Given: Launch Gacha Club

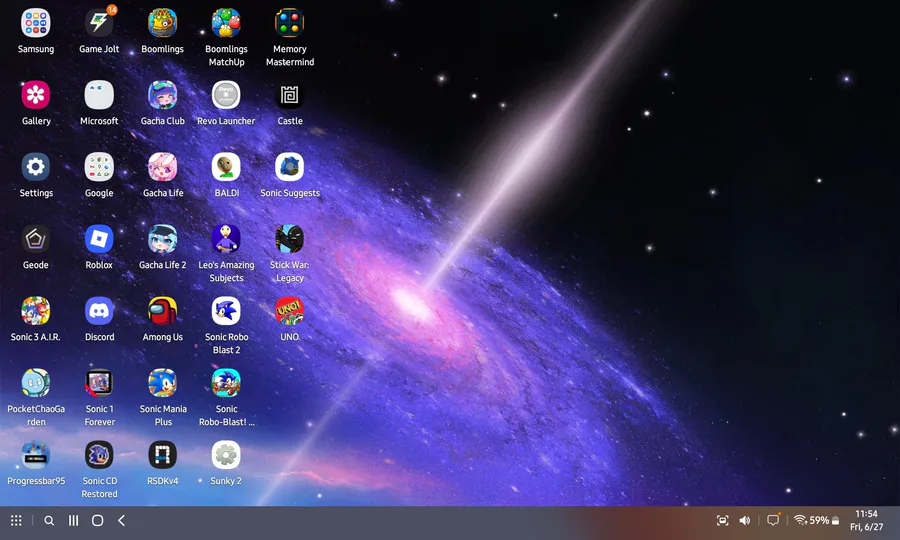Looking at the screenshot, I should click(162, 95).
